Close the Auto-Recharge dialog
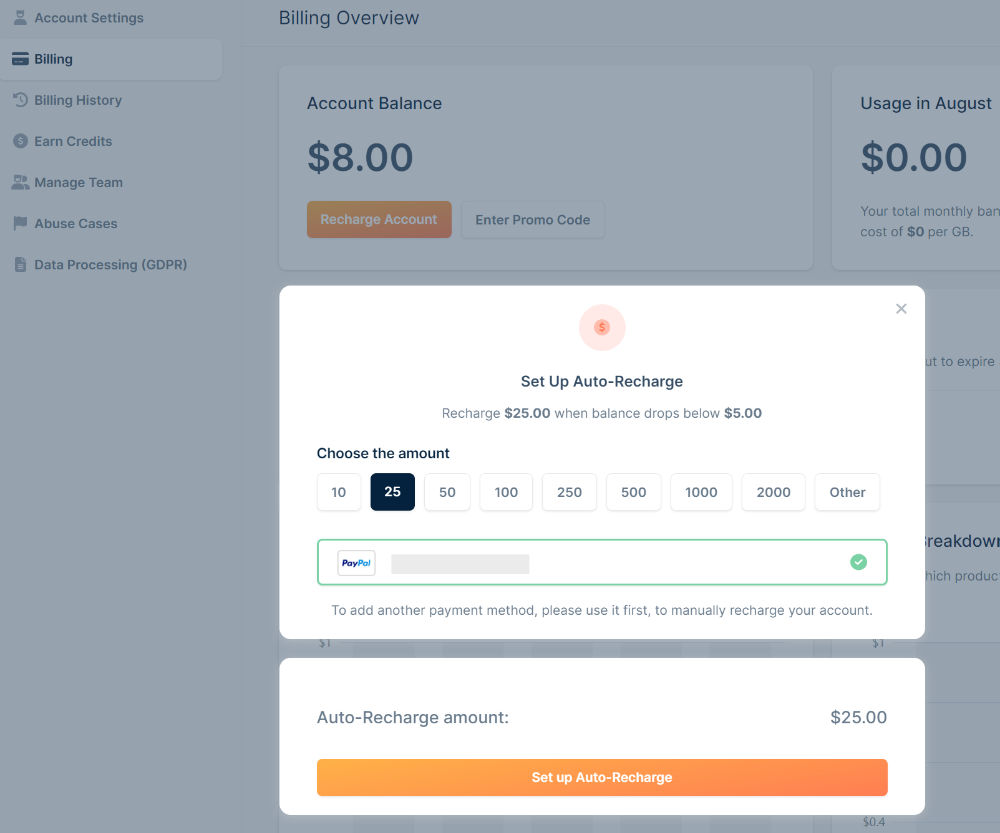Image resolution: width=1000 pixels, height=833 pixels. (901, 309)
